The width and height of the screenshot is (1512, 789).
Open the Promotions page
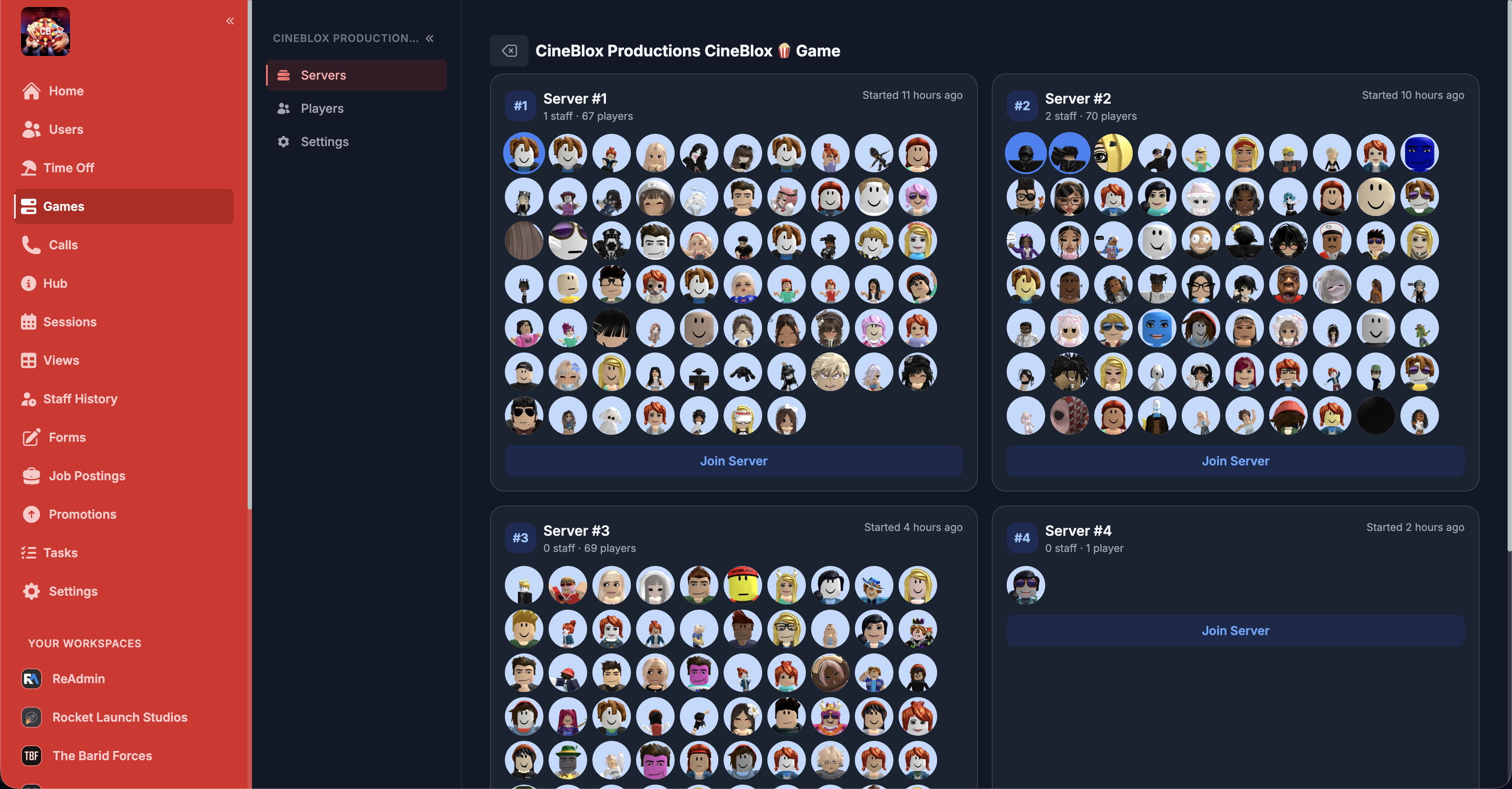pyautogui.click(x=124, y=514)
